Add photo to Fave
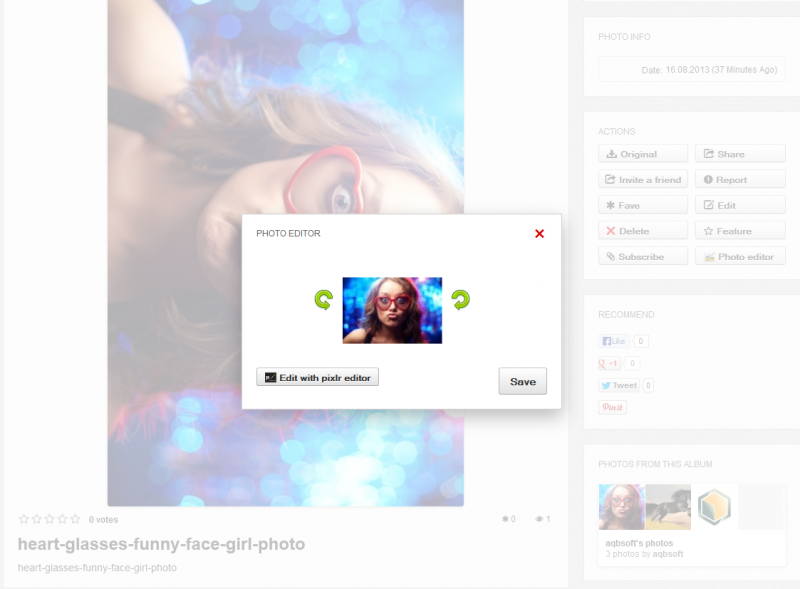800x589 pixels. point(643,205)
